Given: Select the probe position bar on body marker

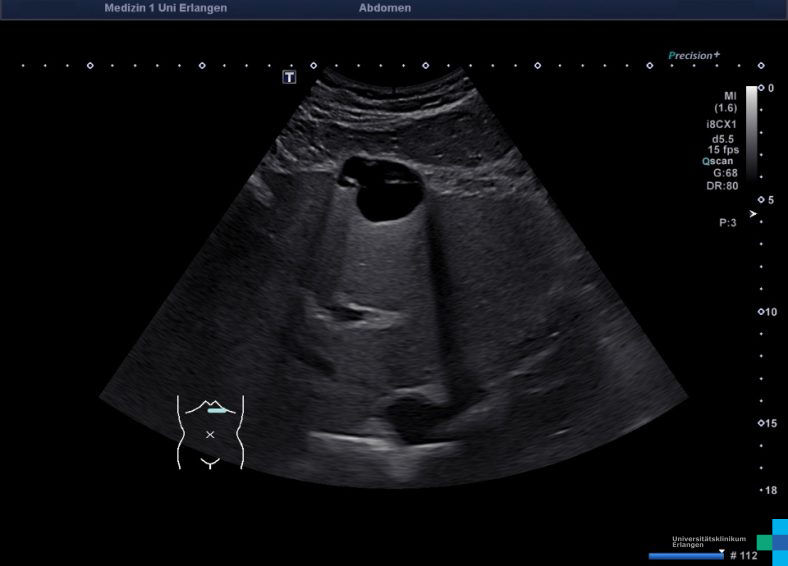Looking at the screenshot, I should 218,410.
